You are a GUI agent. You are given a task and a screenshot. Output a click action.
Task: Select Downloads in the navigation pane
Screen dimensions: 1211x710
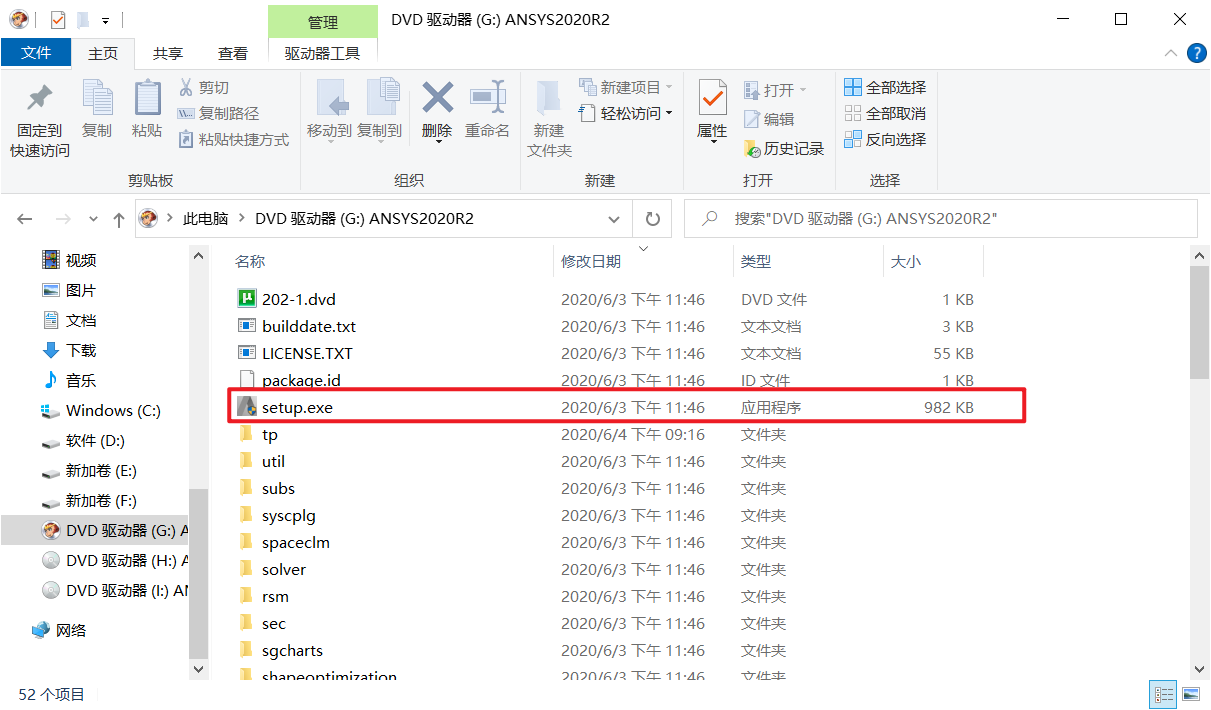(69, 351)
